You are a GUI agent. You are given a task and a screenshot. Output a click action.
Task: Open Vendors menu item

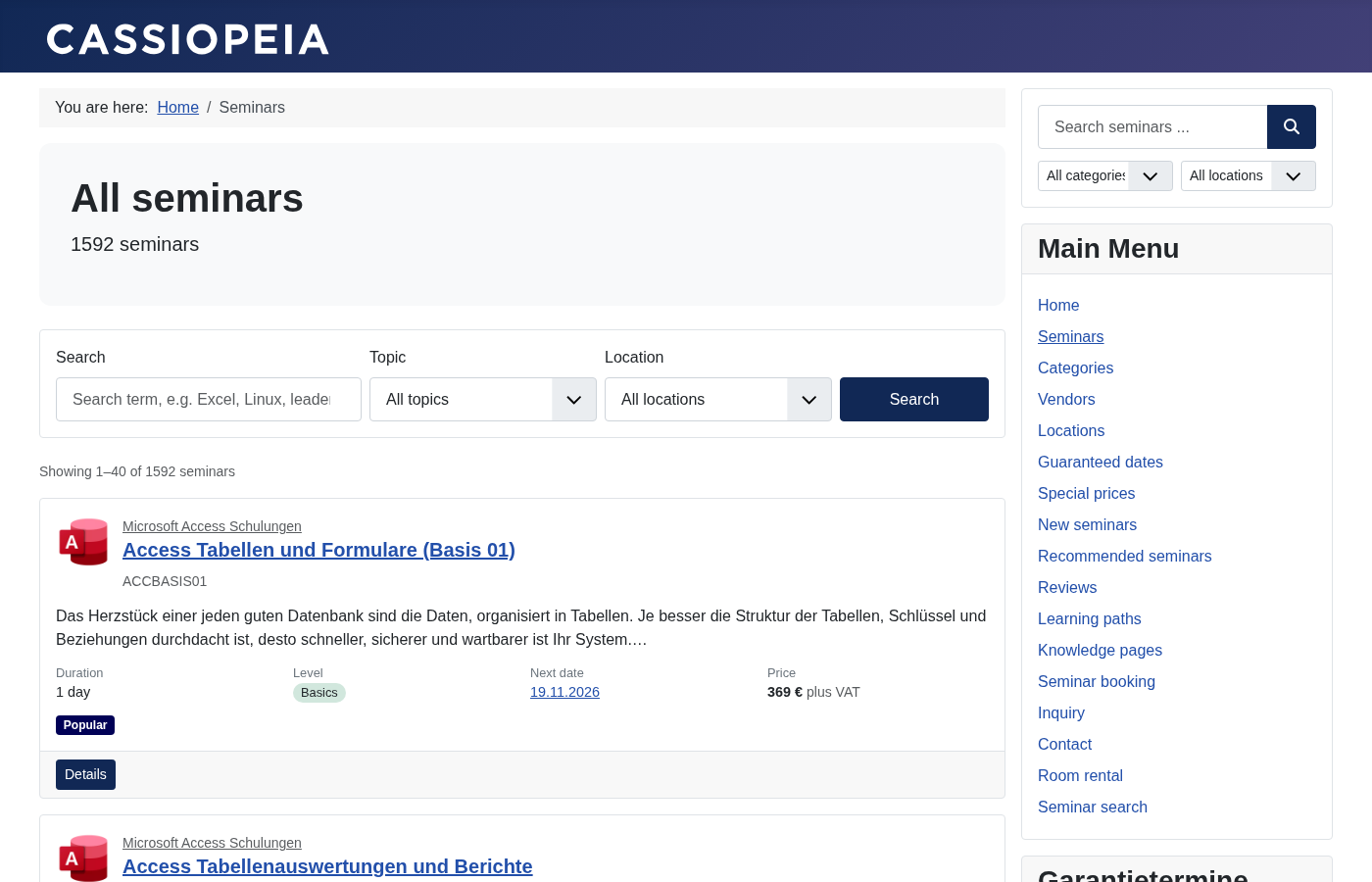(1066, 400)
